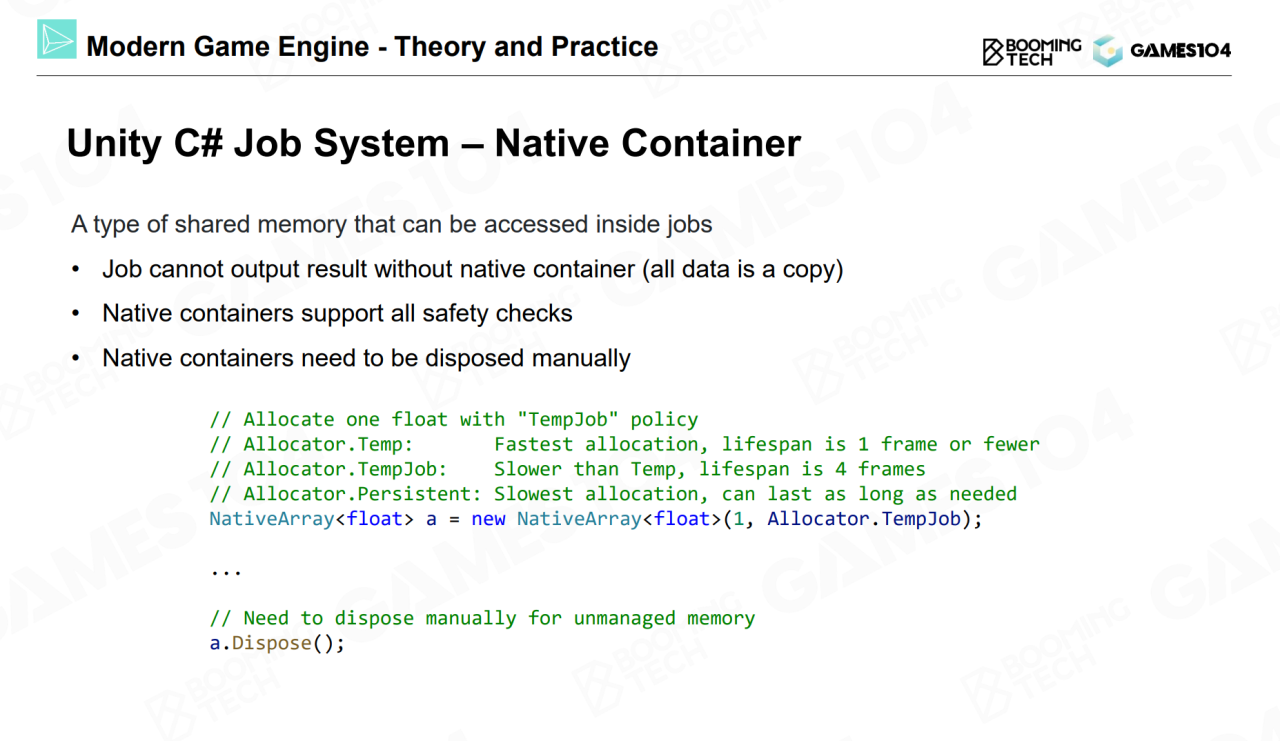Click the "Unity C# Job System – Native Container" title
The width and height of the screenshot is (1280, 741).
[433, 144]
